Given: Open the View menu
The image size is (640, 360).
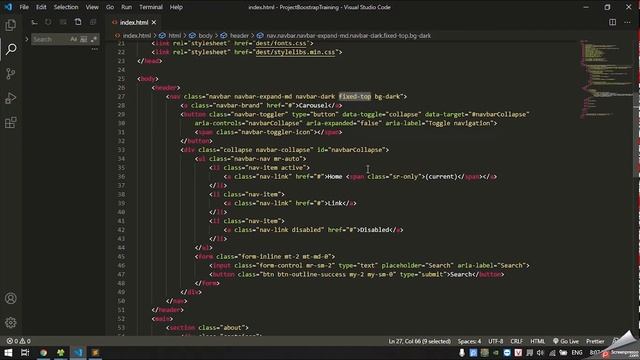Looking at the screenshot, I should (92, 7).
